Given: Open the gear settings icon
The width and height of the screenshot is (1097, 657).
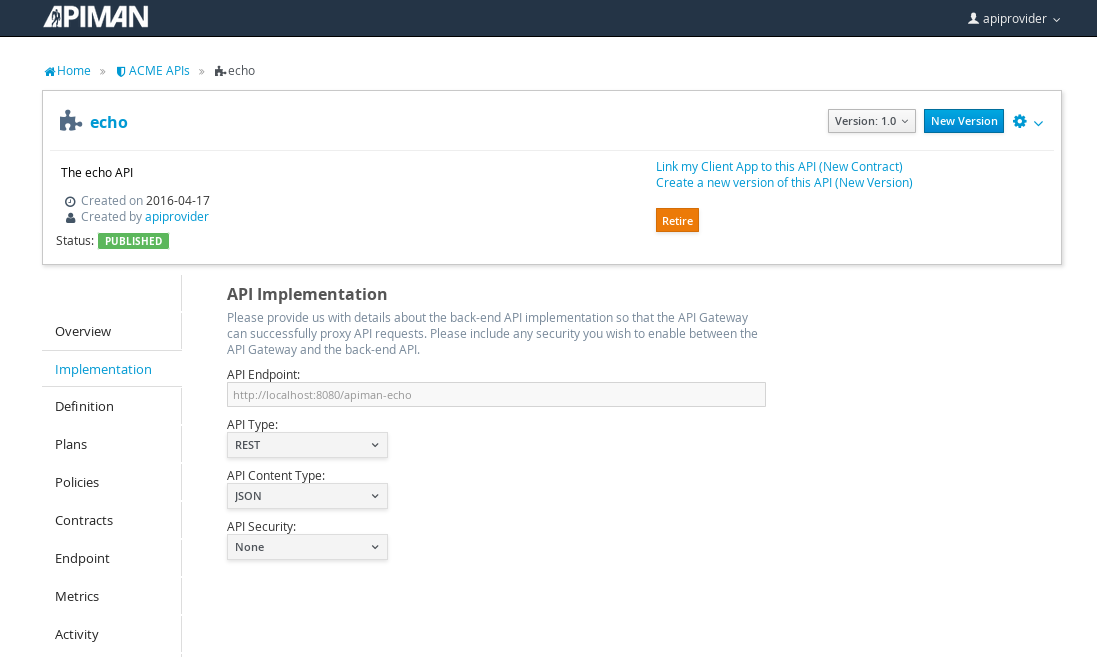Looking at the screenshot, I should (1019, 121).
